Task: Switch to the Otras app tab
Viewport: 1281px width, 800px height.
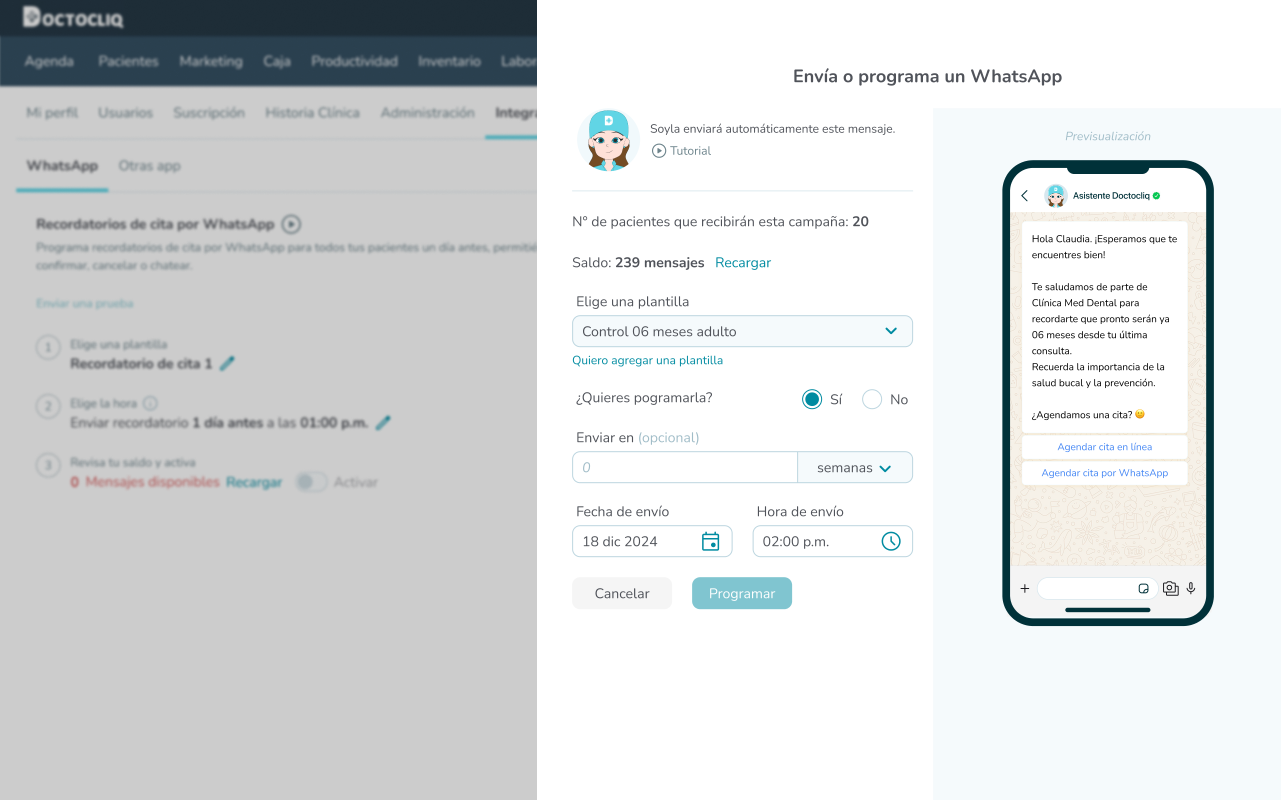Action: pyautogui.click(x=149, y=165)
